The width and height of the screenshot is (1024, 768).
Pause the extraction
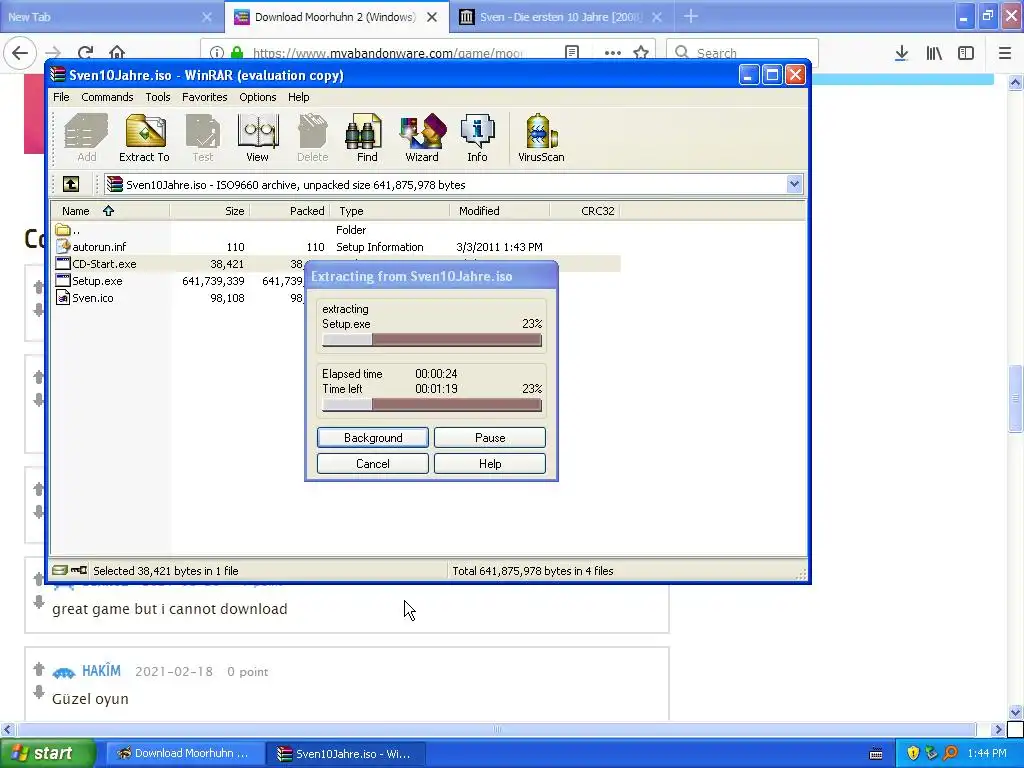[490, 438]
